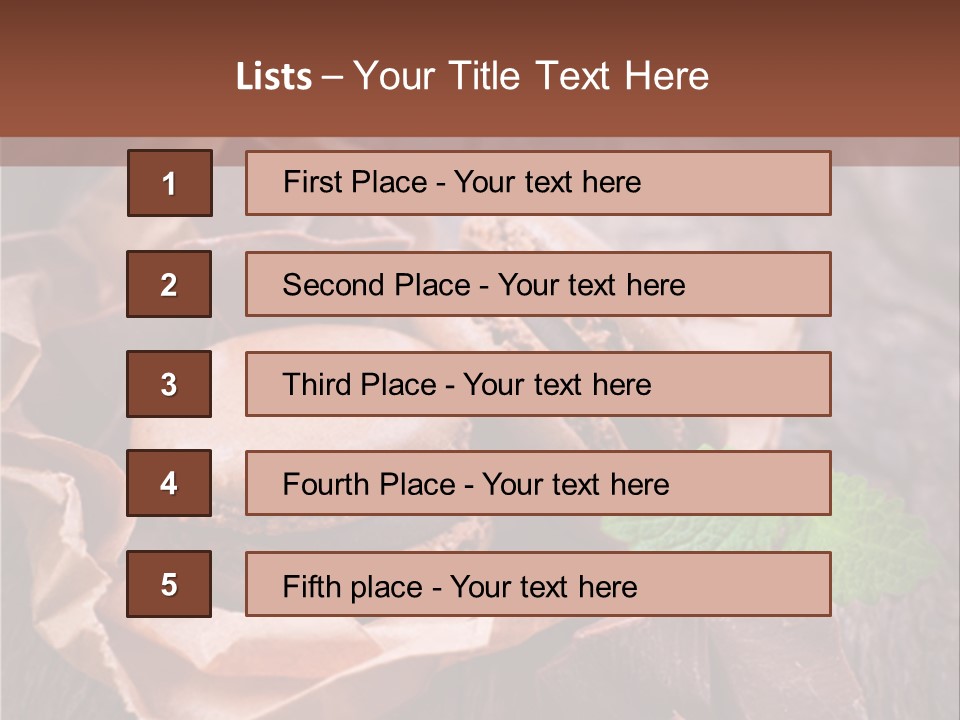This screenshot has width=960, height=720.
Task: Click the Fifth place text bar
Action: [x=538, y=583]
